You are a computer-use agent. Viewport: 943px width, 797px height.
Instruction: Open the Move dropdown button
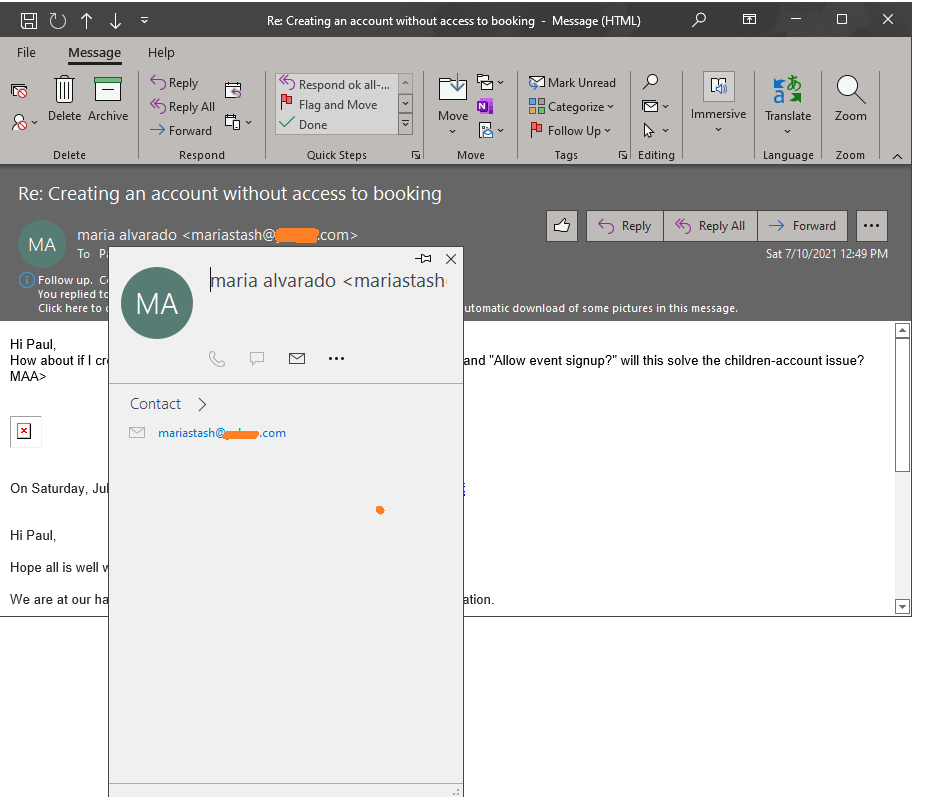[453, 105]
